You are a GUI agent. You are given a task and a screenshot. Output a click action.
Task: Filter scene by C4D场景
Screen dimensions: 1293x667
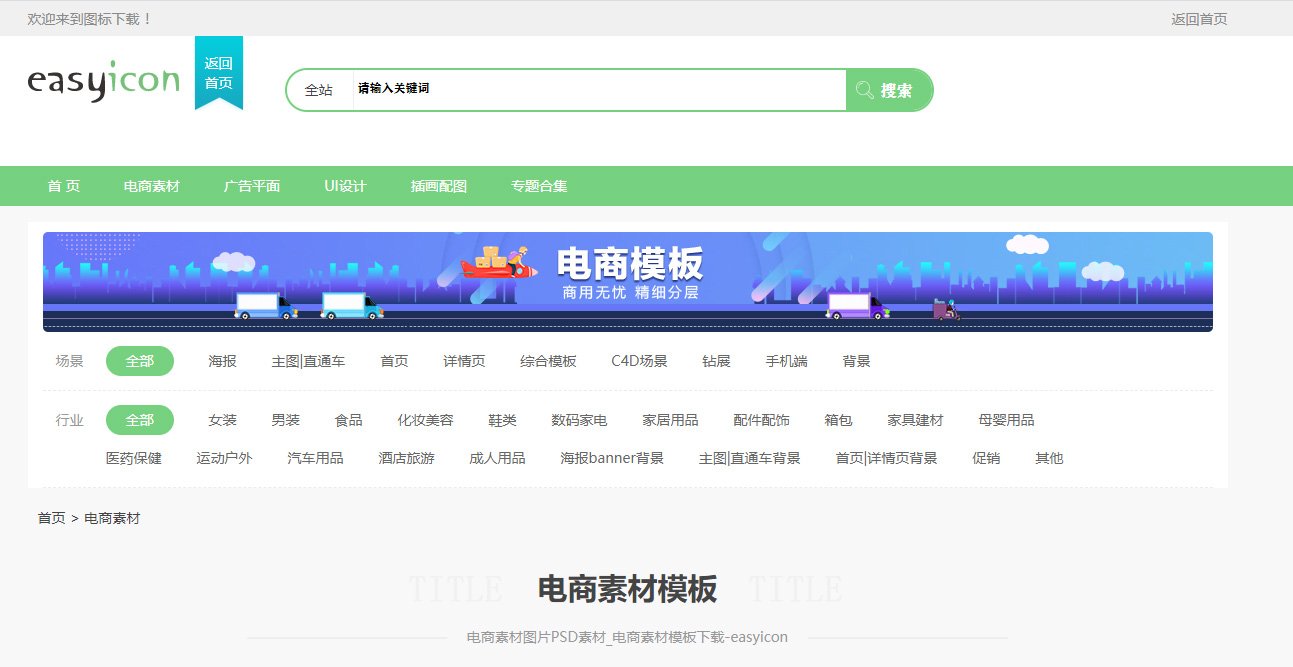(639, 361)
